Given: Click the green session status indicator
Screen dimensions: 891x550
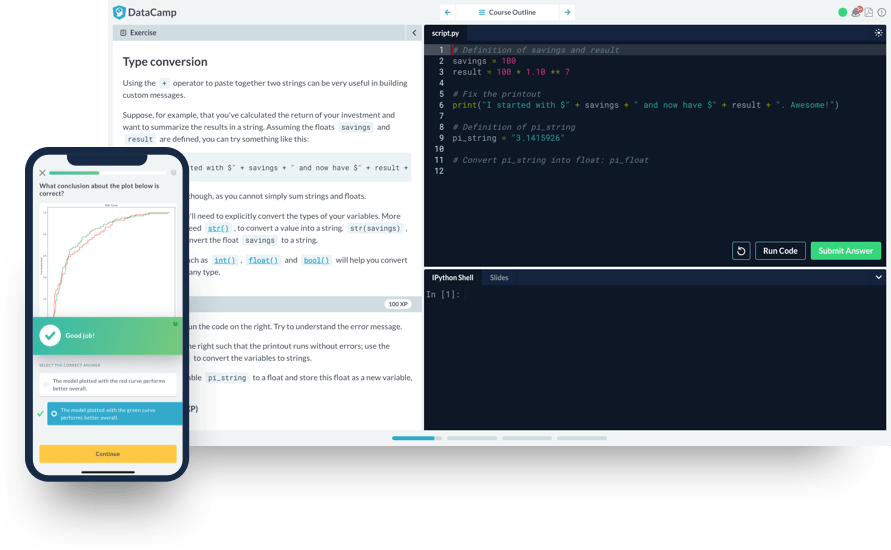Looking at the screenshot, I should coord(843,12).
